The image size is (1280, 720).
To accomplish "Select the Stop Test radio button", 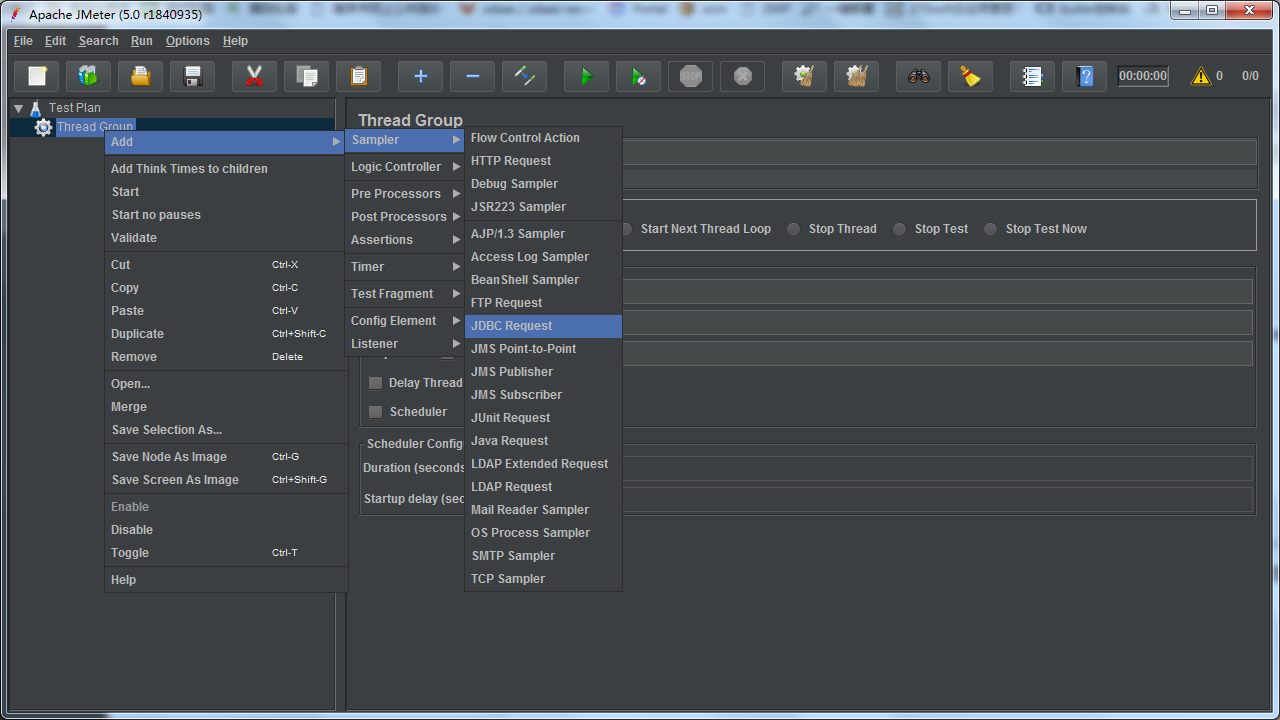I will click(x=900, y=229).
